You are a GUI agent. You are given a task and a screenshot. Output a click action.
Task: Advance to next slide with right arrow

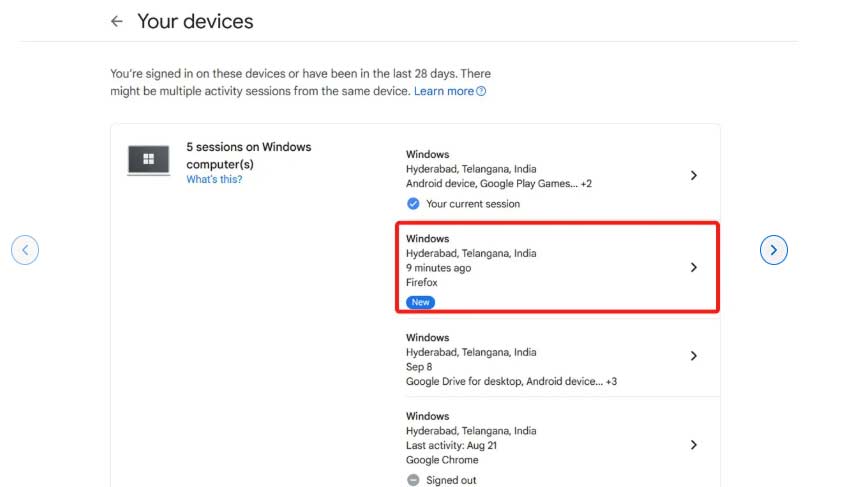pyautogui.click(x=774, y=250)
